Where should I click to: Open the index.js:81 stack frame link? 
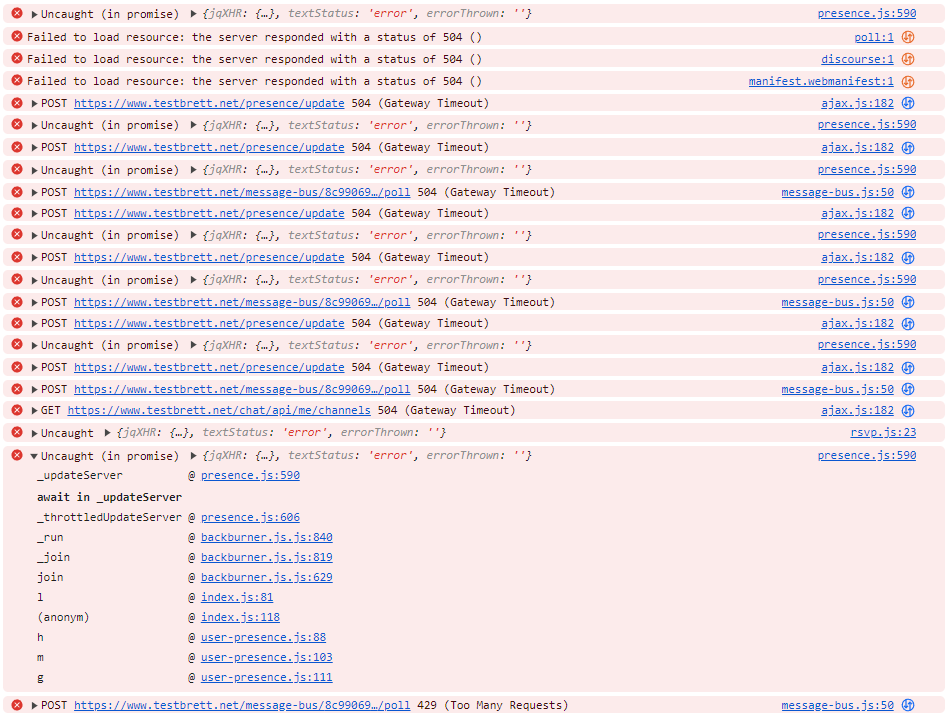pos(237,597)
